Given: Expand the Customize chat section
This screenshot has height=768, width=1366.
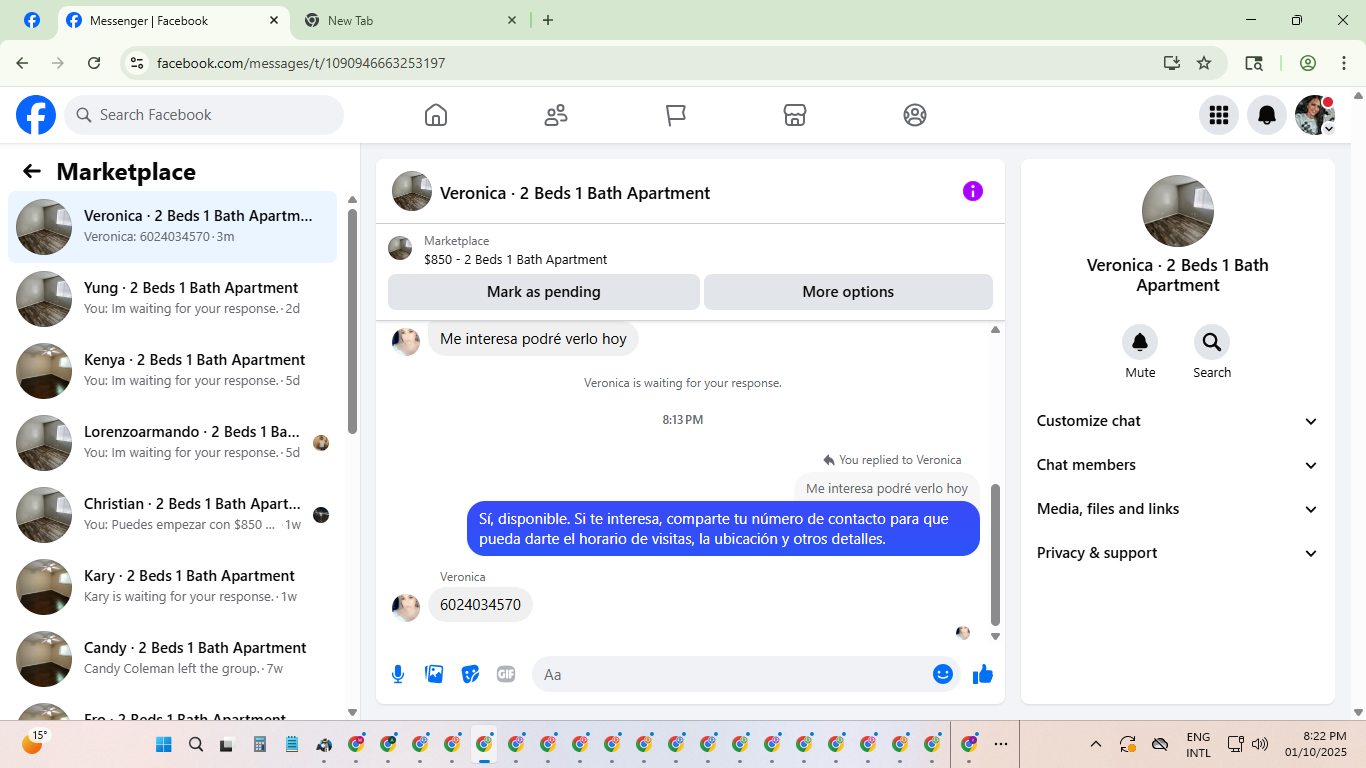Looking at the screenshot, I should pos(1178,421).
